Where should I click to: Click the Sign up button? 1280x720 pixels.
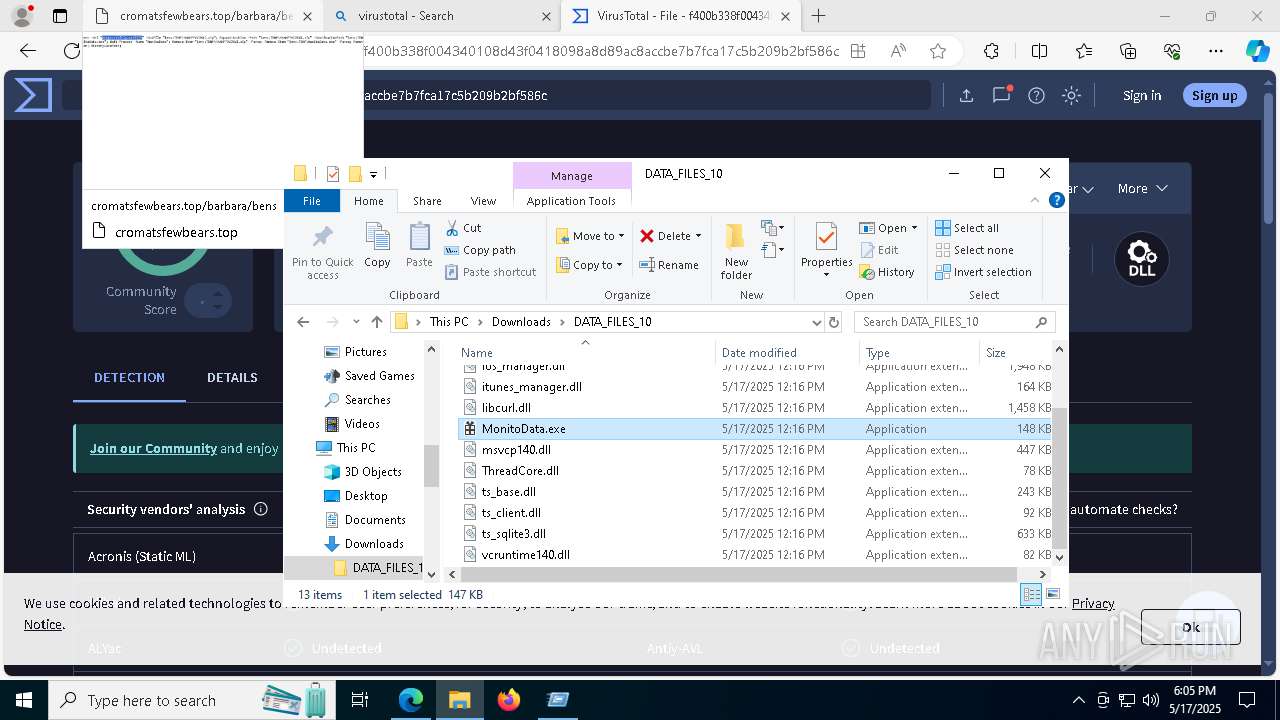click(1215, 95)
